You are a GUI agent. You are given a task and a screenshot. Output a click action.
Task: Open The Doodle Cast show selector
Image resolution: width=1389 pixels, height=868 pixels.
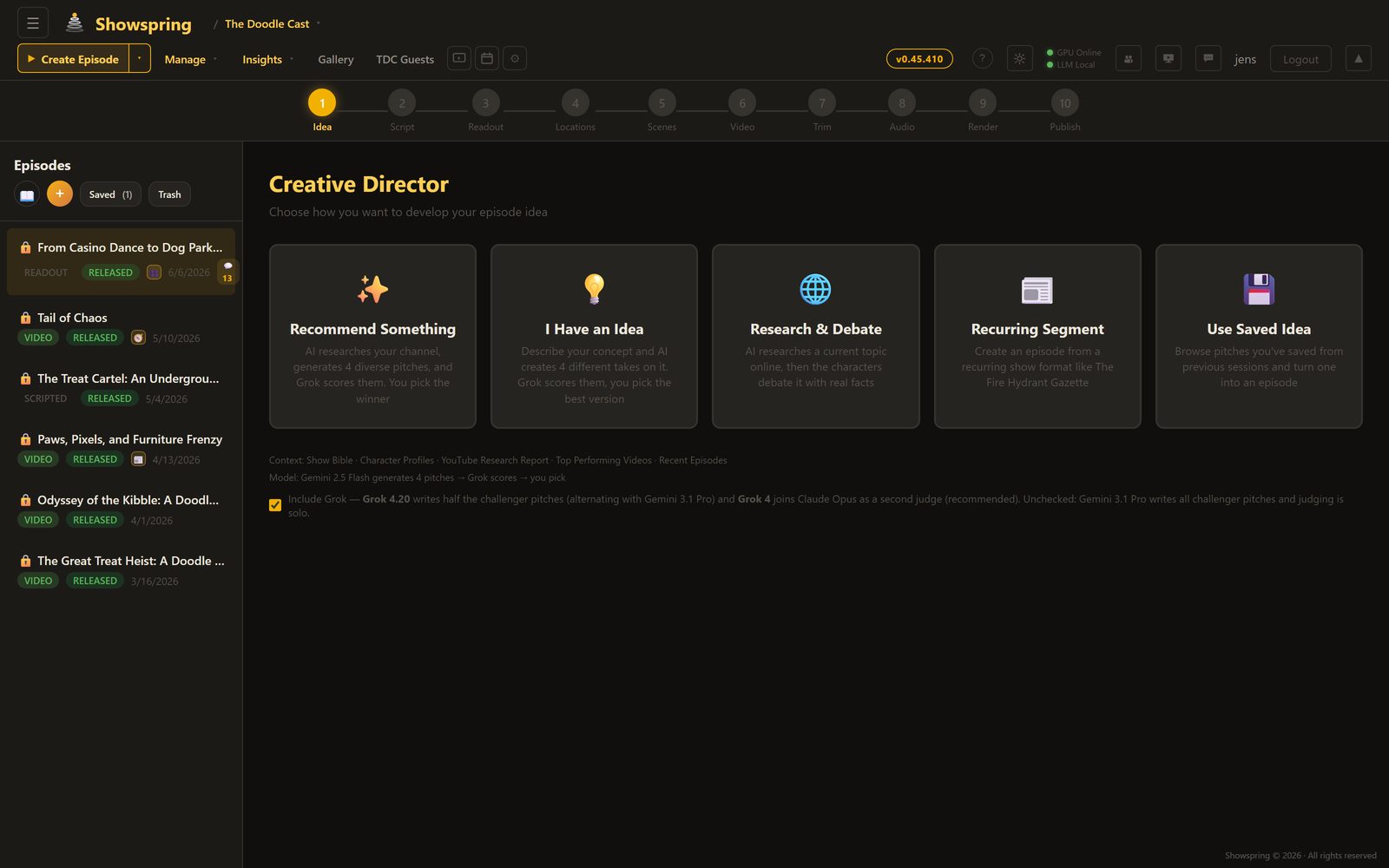(272, 23)
